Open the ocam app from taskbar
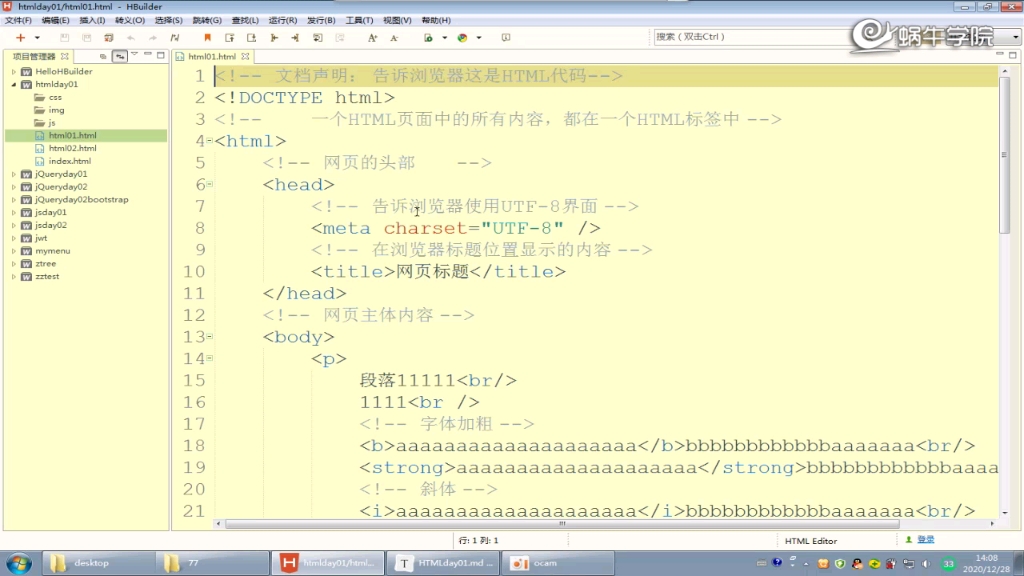This screenshot has height=576, width=1024. point(558,561)
